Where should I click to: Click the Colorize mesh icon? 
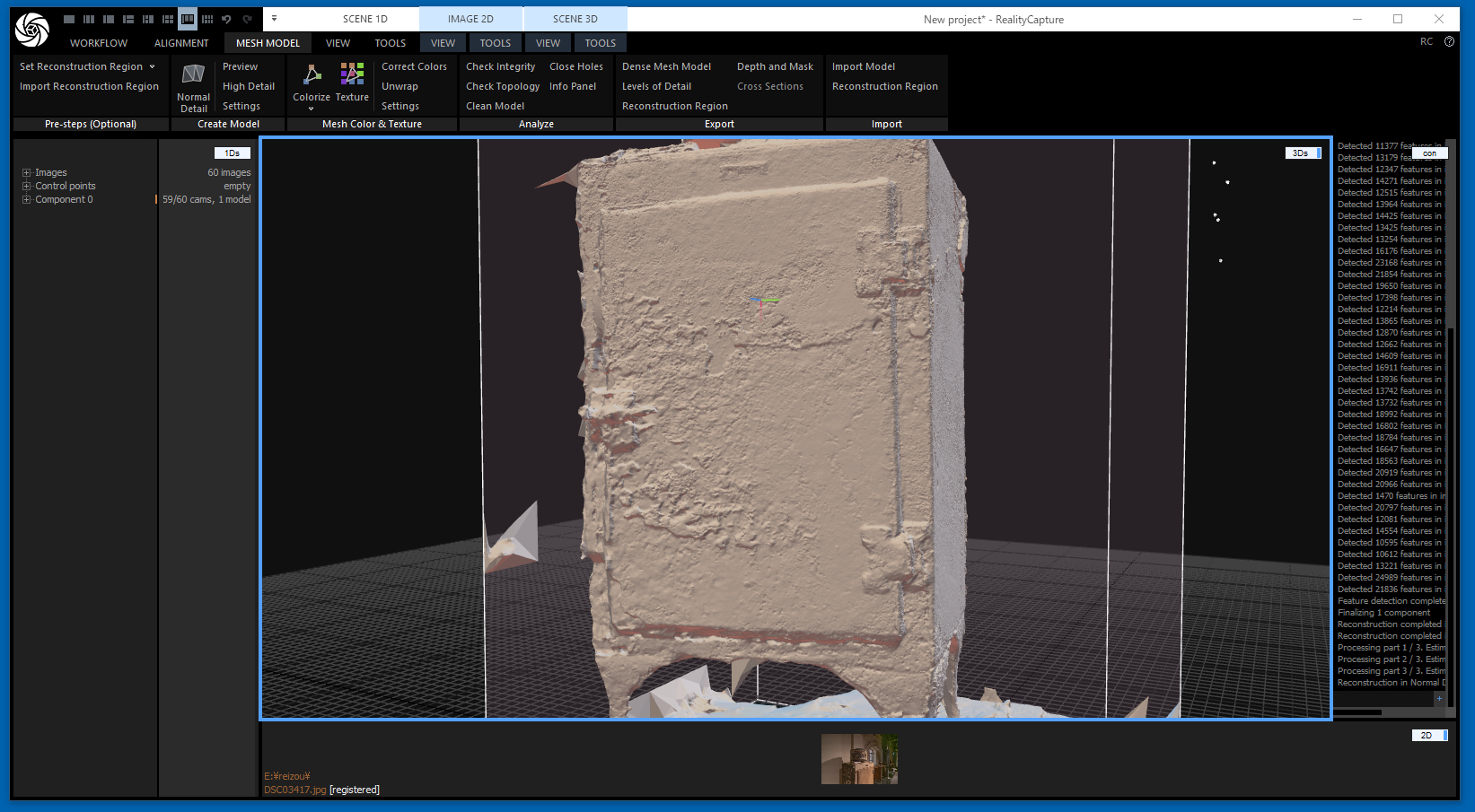click(312, 75)
